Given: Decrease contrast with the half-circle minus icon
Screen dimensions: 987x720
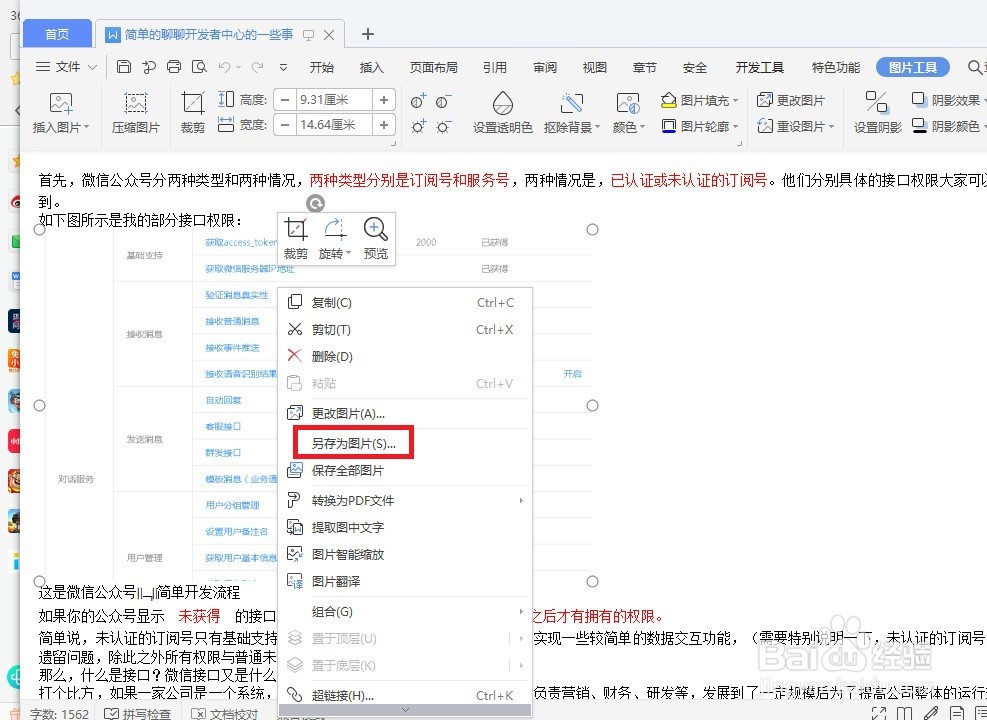Looking at the screenshot, I should tap(443, 101).
